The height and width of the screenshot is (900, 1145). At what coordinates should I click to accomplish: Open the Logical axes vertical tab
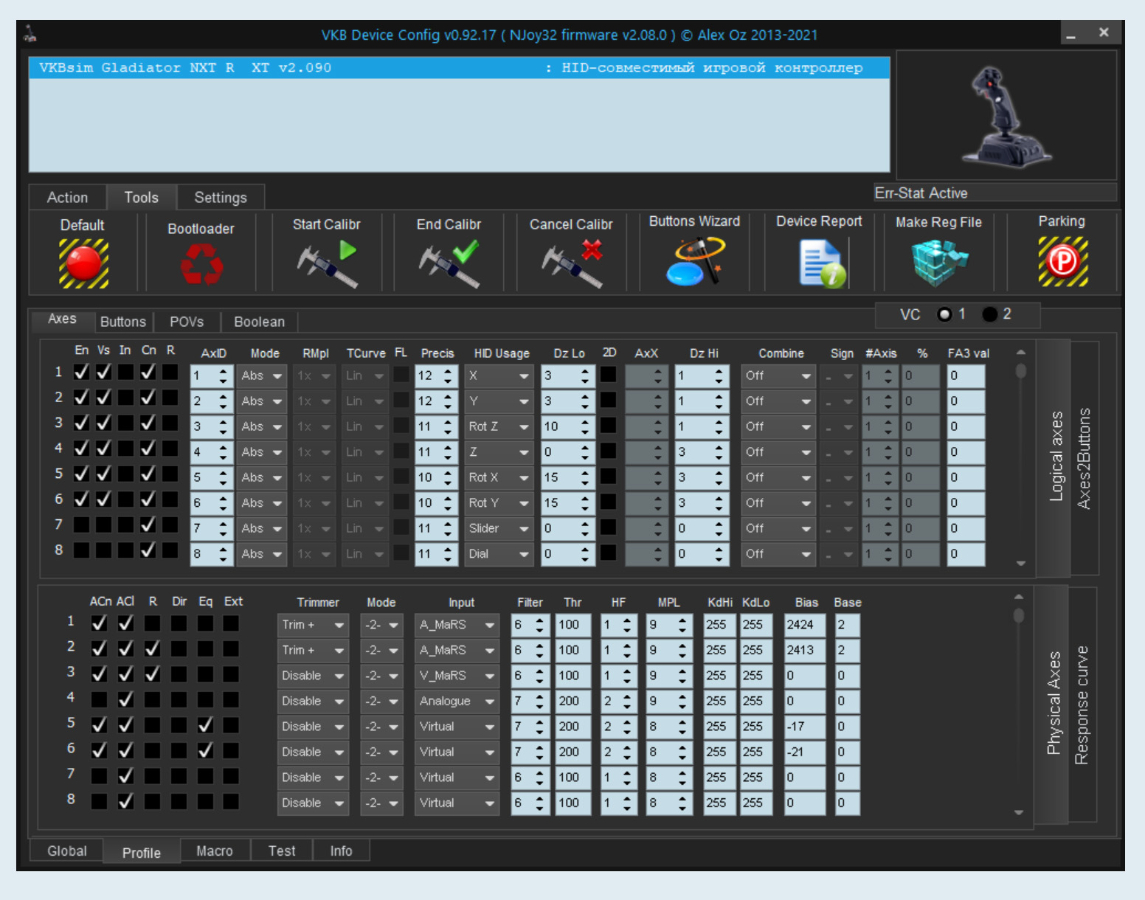click(x=1055, y=457)
